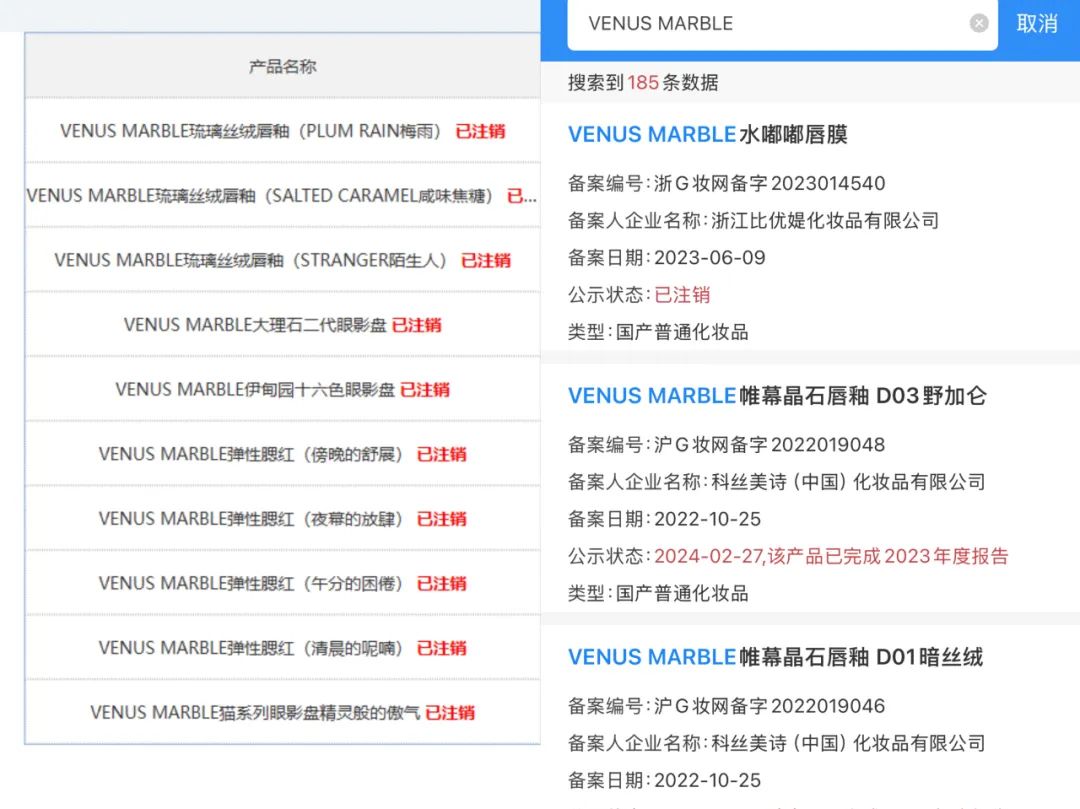Select the 猫系列眼影盘精灵般的傲气 row
This screenshot has height=809, width=1080.
click(255, 713)
